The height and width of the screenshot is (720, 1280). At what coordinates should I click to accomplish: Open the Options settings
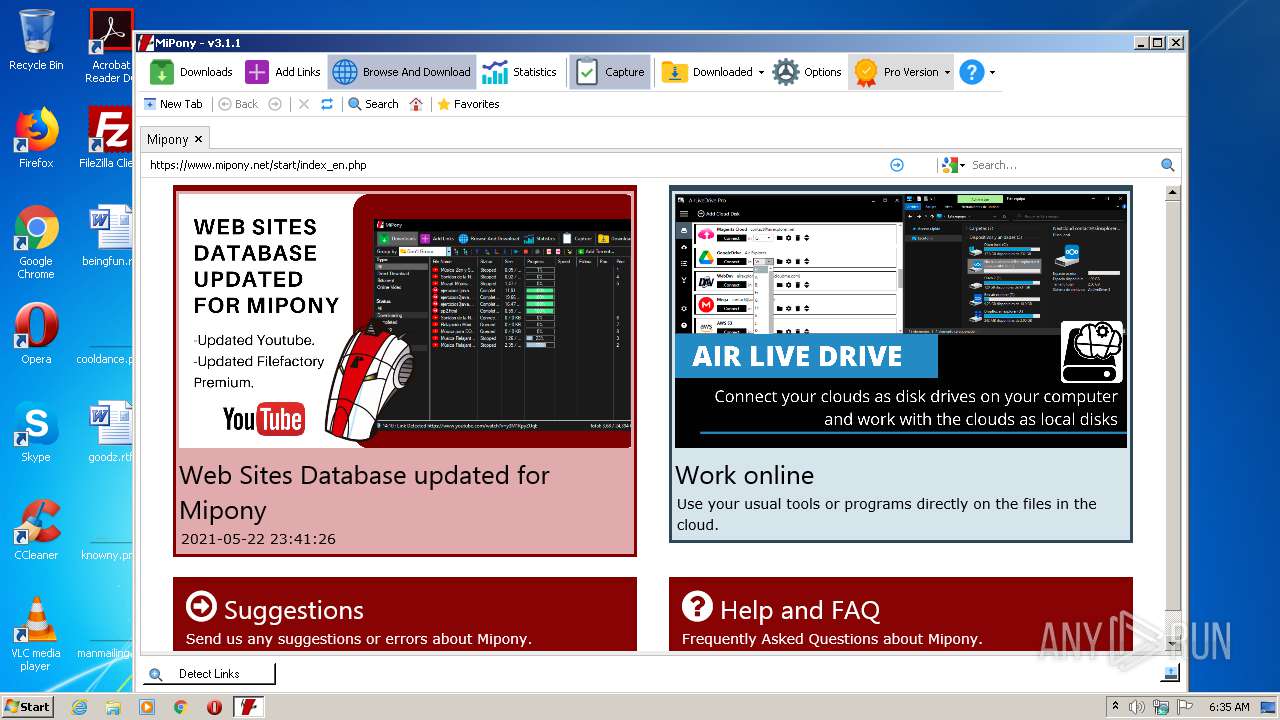click(x=807, y=72)
